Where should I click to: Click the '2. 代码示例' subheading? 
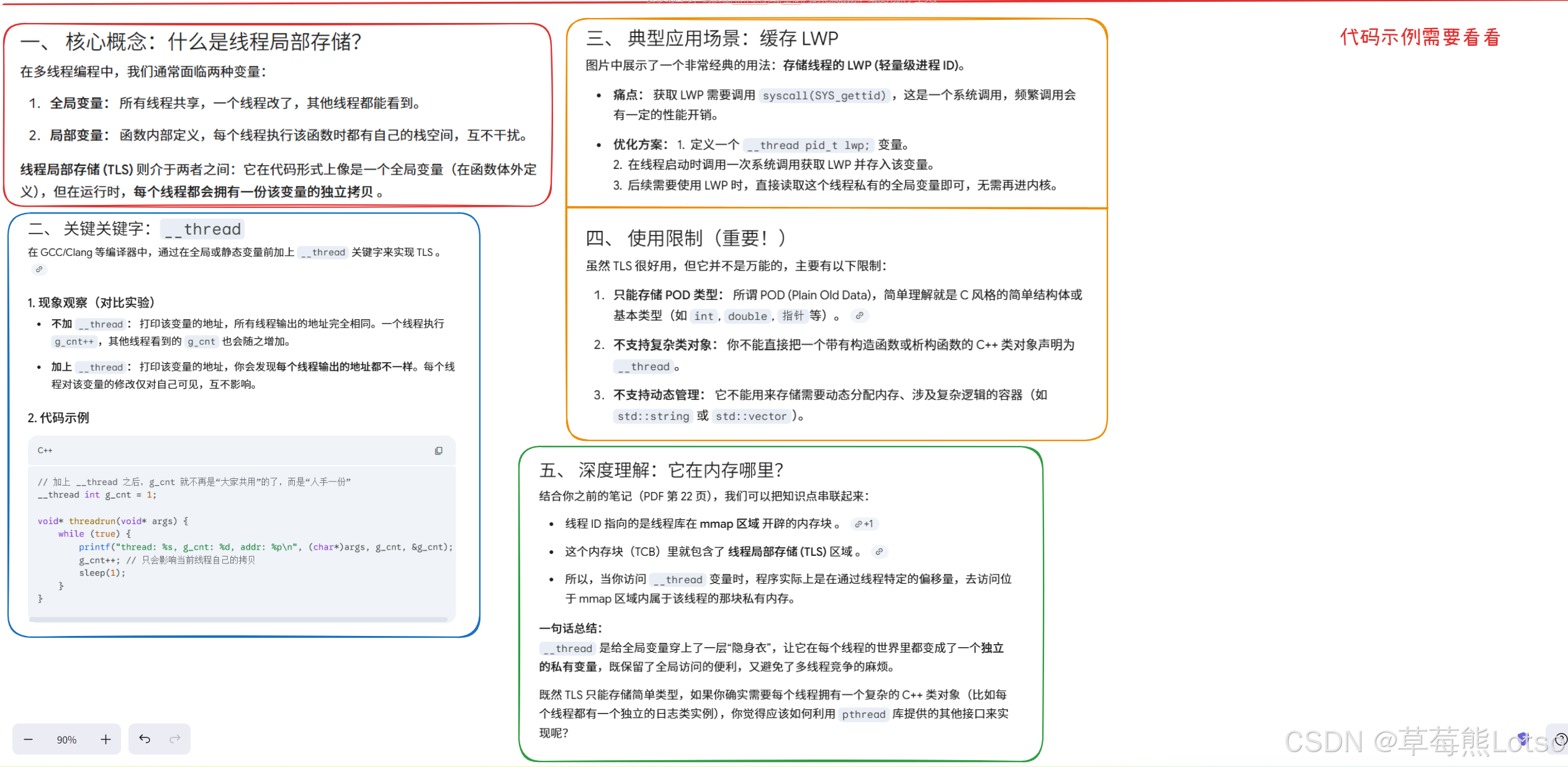point(58,418)
